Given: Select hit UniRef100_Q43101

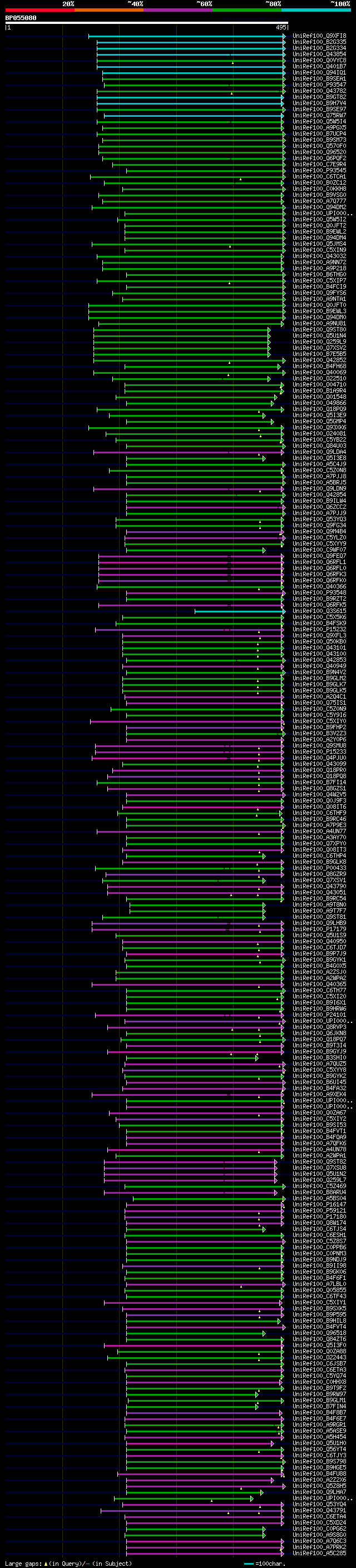Looking at the screenshot, I should (319, 647).
